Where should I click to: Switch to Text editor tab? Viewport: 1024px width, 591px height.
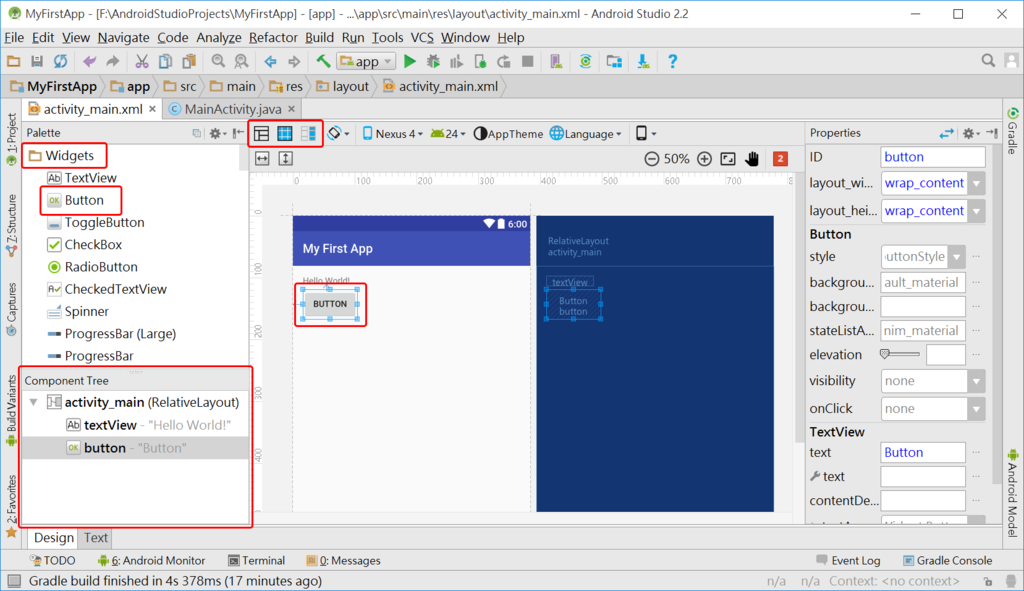pyautogui.click(x=95, y=537)
